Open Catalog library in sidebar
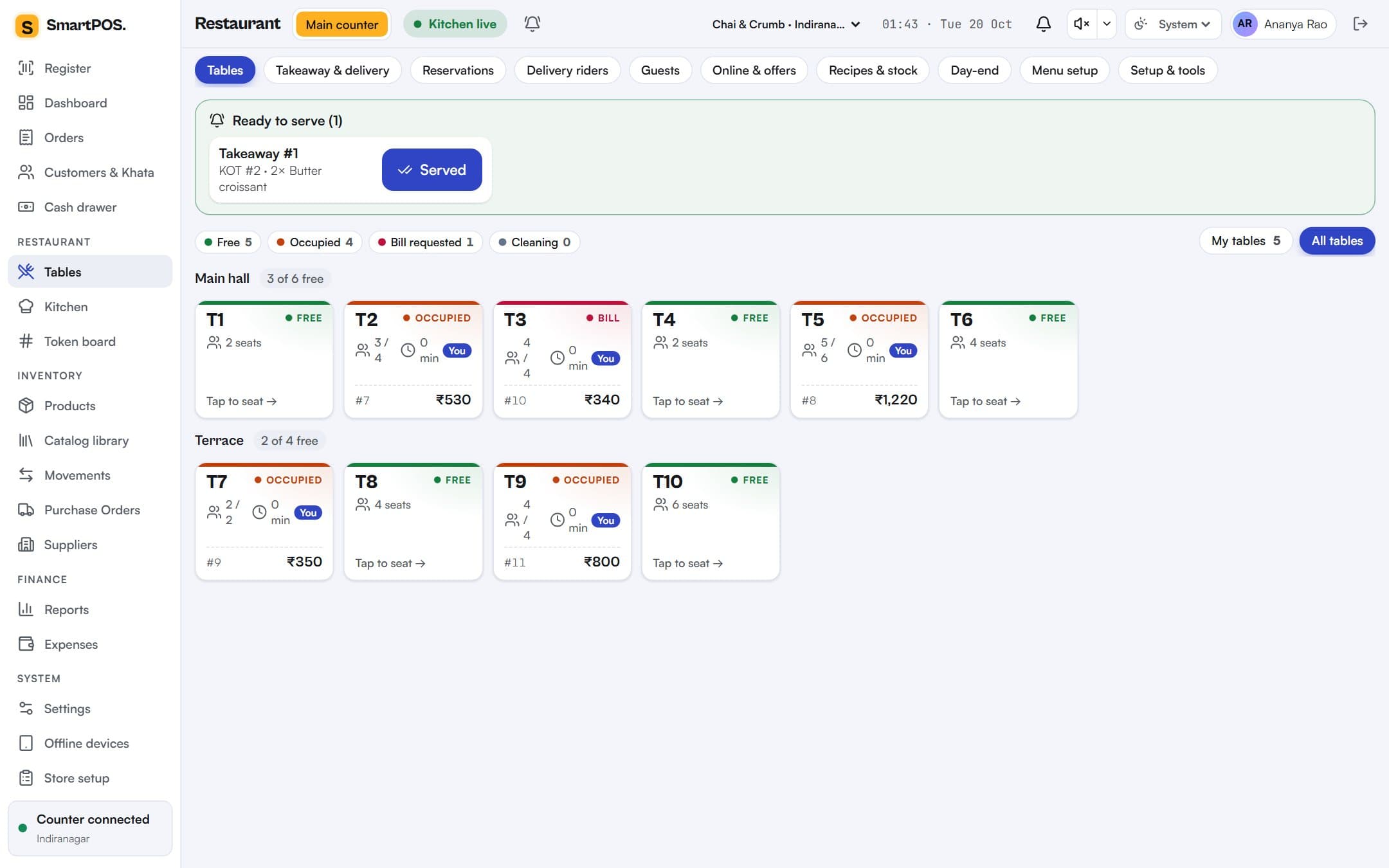Image resolution: width=1389 pixels, height=868 pixels. [x=90, y=440]
